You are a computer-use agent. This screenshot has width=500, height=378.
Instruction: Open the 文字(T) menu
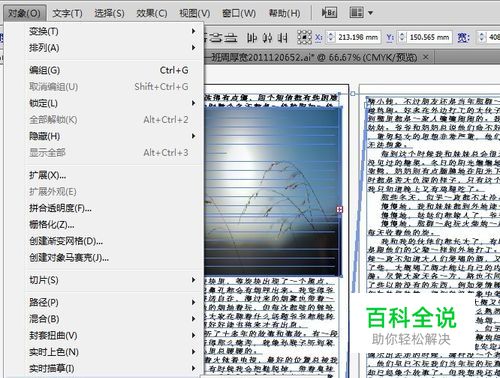pos(67,13)
